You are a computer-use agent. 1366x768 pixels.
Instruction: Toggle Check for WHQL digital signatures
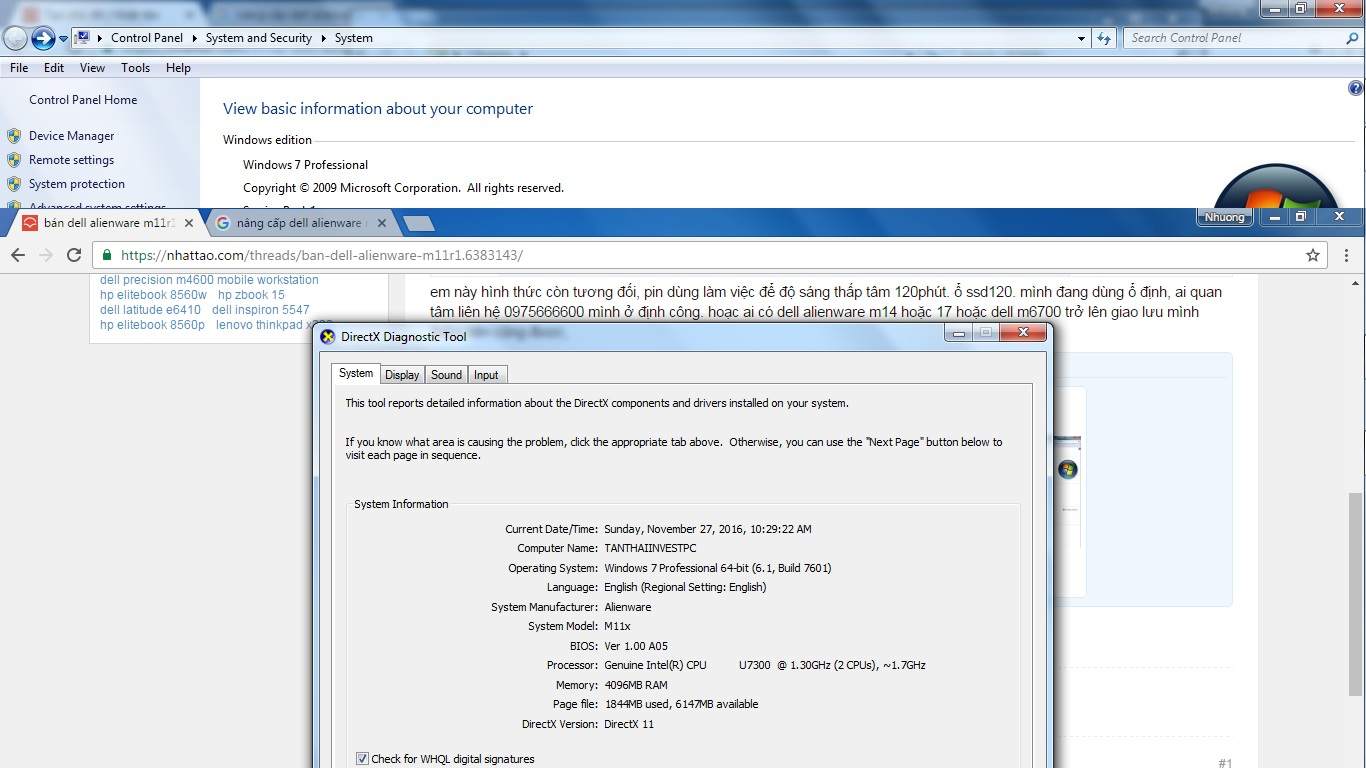pos(362,759)
